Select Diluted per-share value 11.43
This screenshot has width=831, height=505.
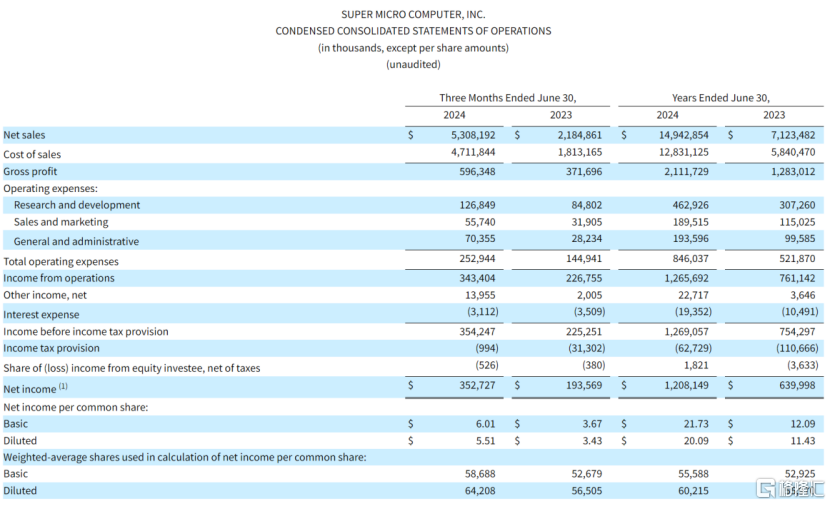[803, 441]
